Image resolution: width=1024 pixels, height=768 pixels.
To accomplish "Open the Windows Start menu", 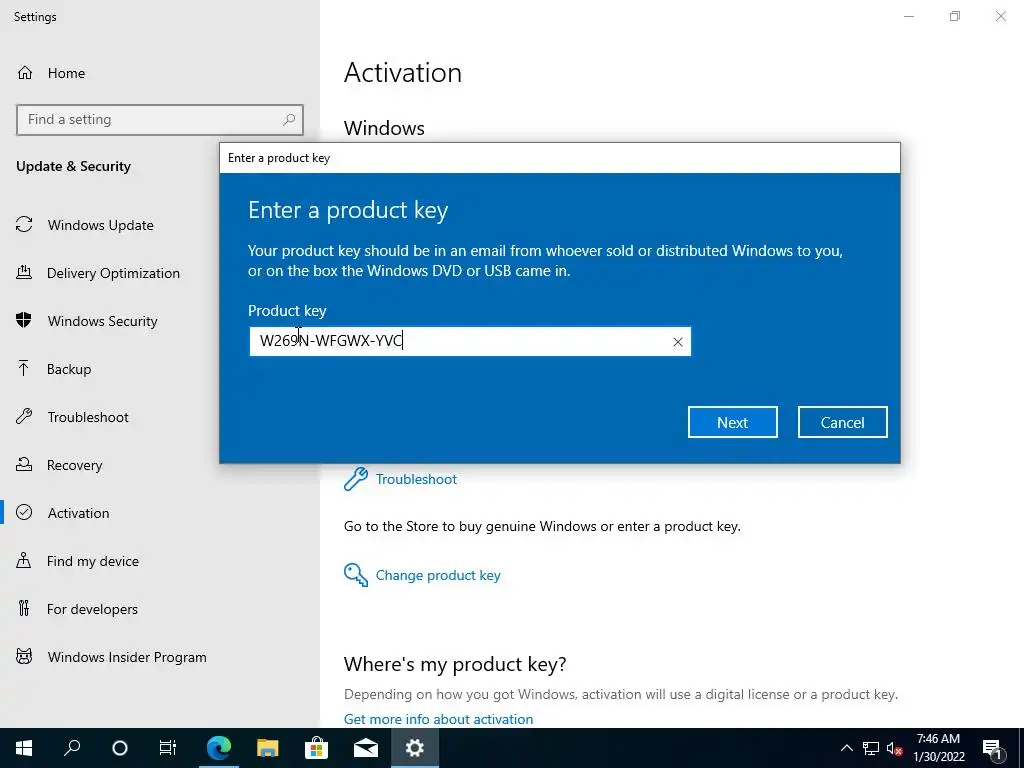I will coord(24,748).
